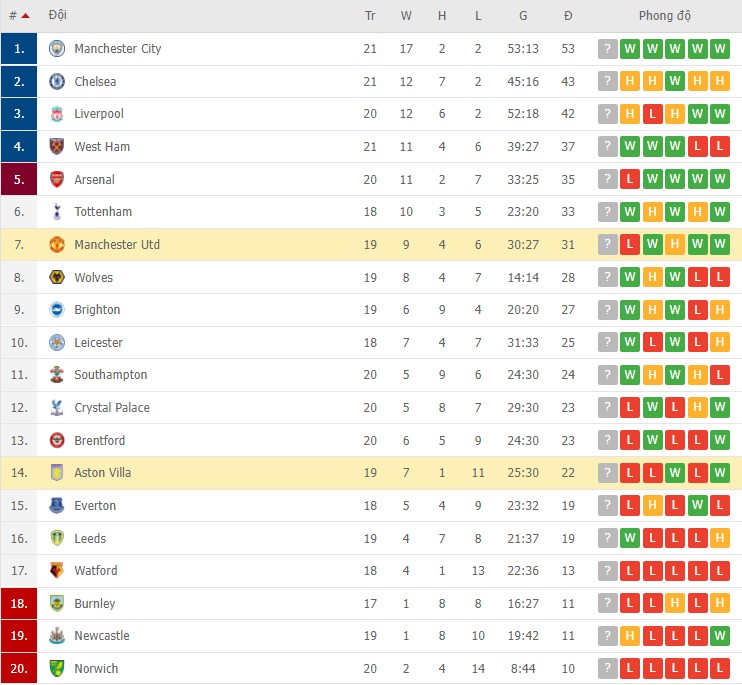Image resolution: width=742 pixels, height=685 pixels.
Task: Sort standings by the W wins column
Action: point(406,16)
